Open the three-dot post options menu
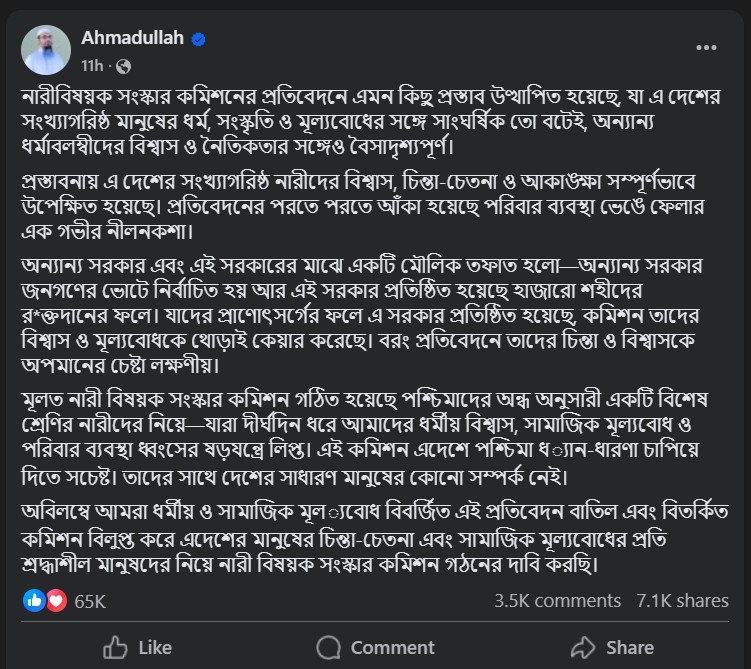This screenshot has width=751, height=669. (x=706, y=47)
